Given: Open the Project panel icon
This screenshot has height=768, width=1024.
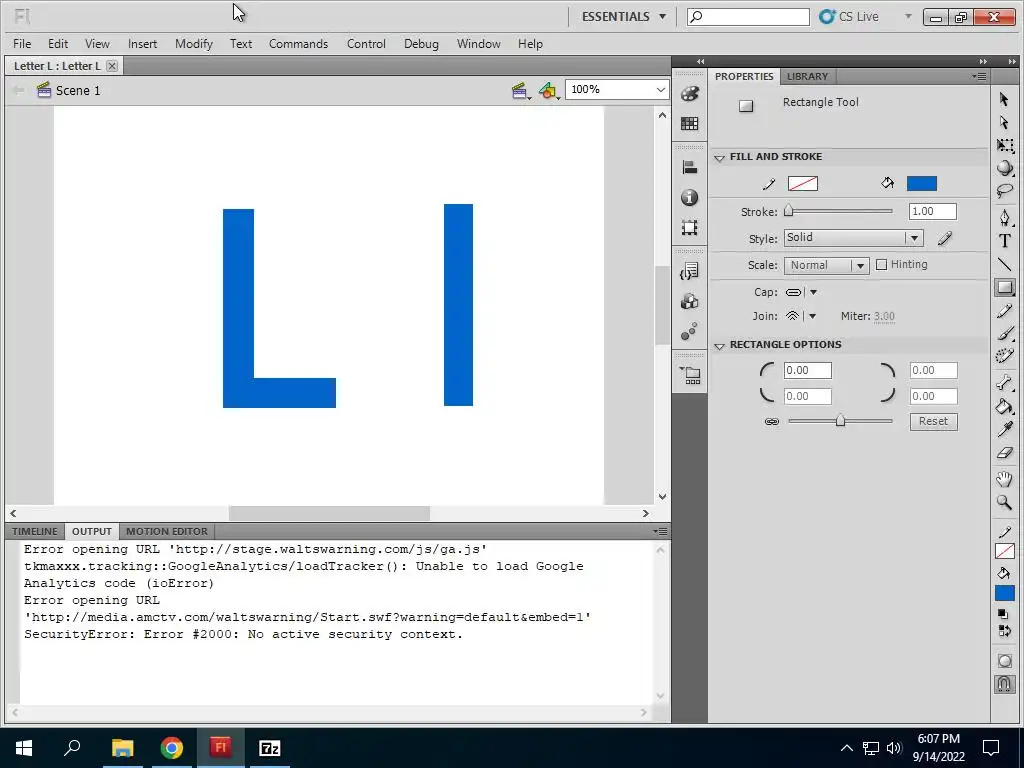Looking at the screenshot, I should pos(690,375).
